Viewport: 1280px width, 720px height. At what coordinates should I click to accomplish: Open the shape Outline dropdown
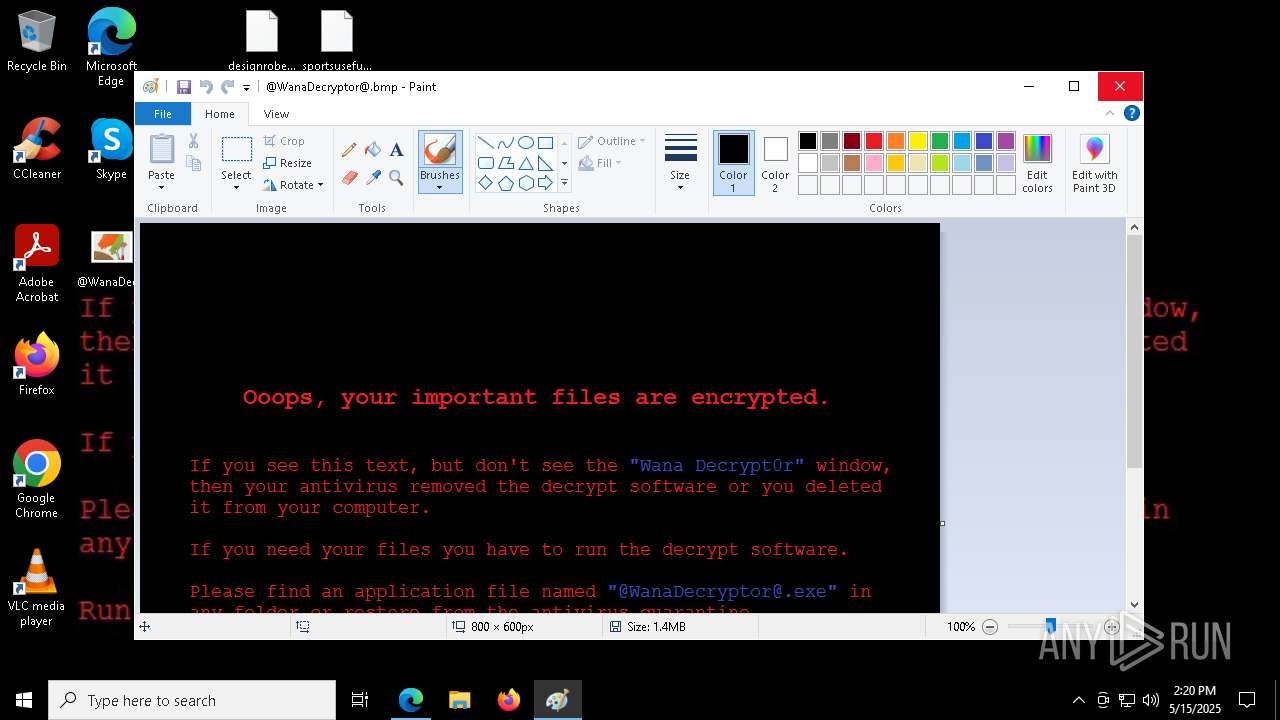611,141
